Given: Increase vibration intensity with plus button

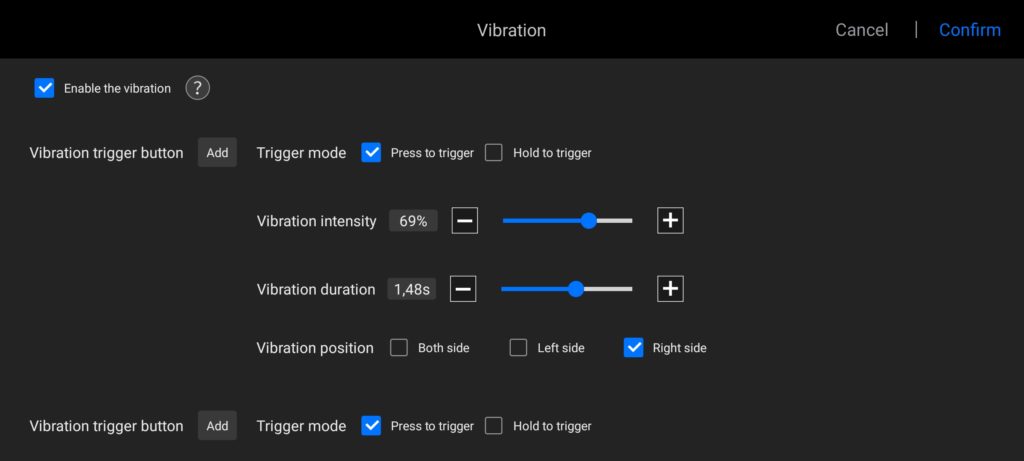Looking at the screenshot, I should pyautogui.click(x=670, y=221).
